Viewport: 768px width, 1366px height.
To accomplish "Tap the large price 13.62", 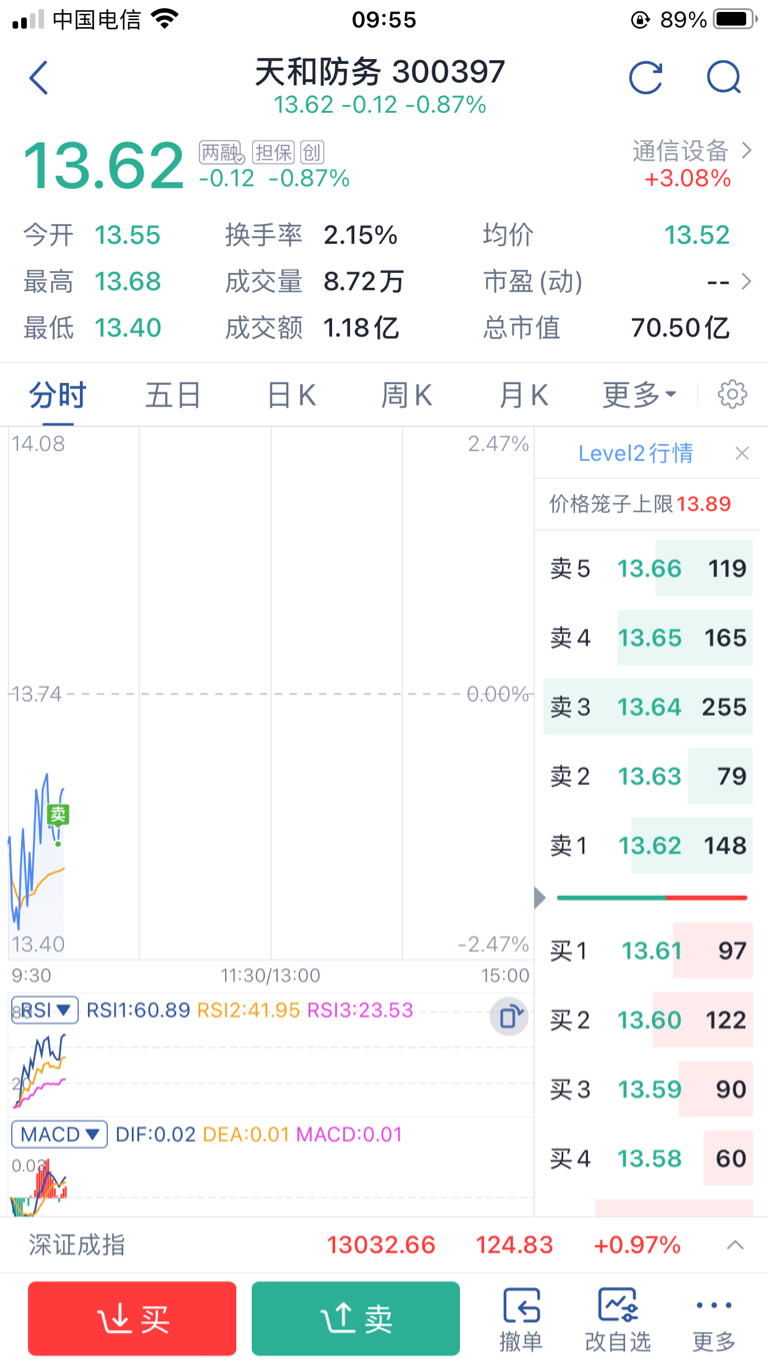I will (x=104, y=166).
